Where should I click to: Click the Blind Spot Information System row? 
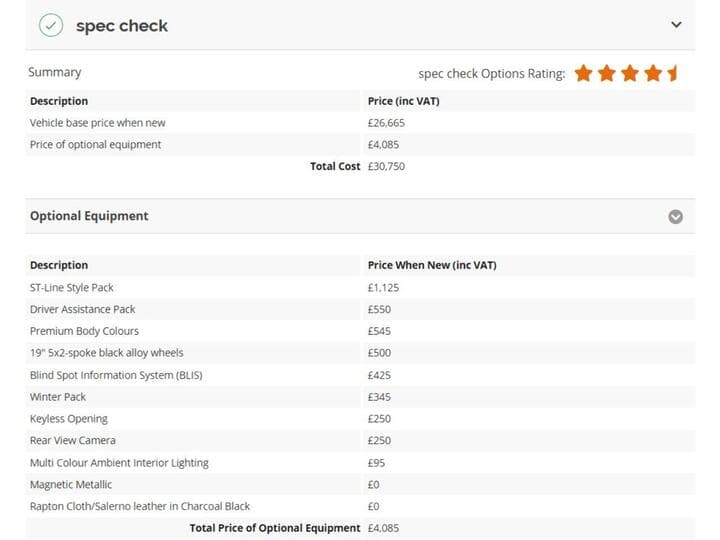[x=360, y=375]
